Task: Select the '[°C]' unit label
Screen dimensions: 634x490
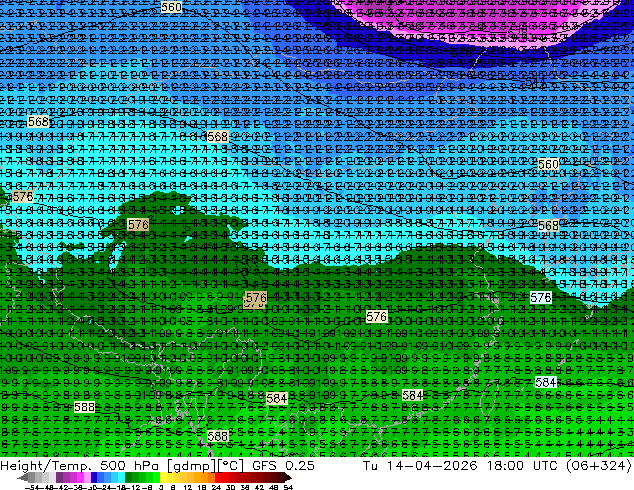Action: tap(231, 466)
